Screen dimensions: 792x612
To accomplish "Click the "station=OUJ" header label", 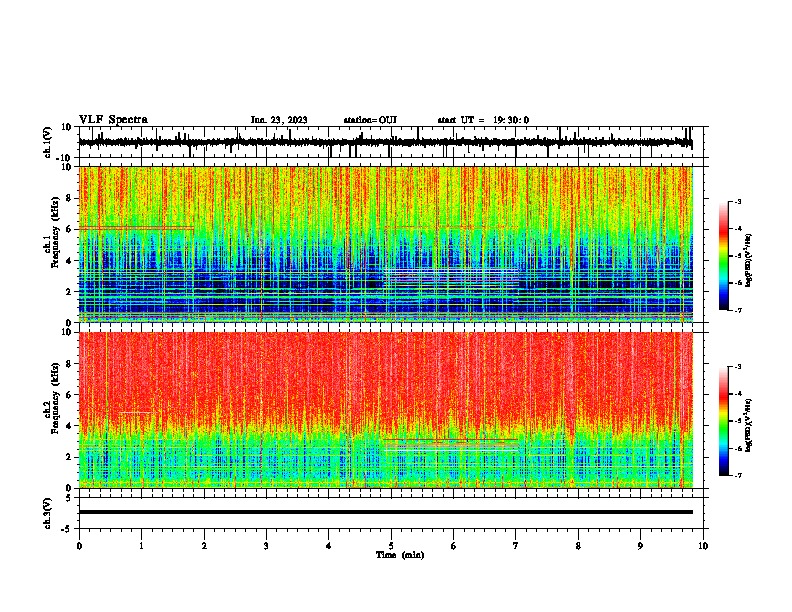I will click(x=370, y=120).
